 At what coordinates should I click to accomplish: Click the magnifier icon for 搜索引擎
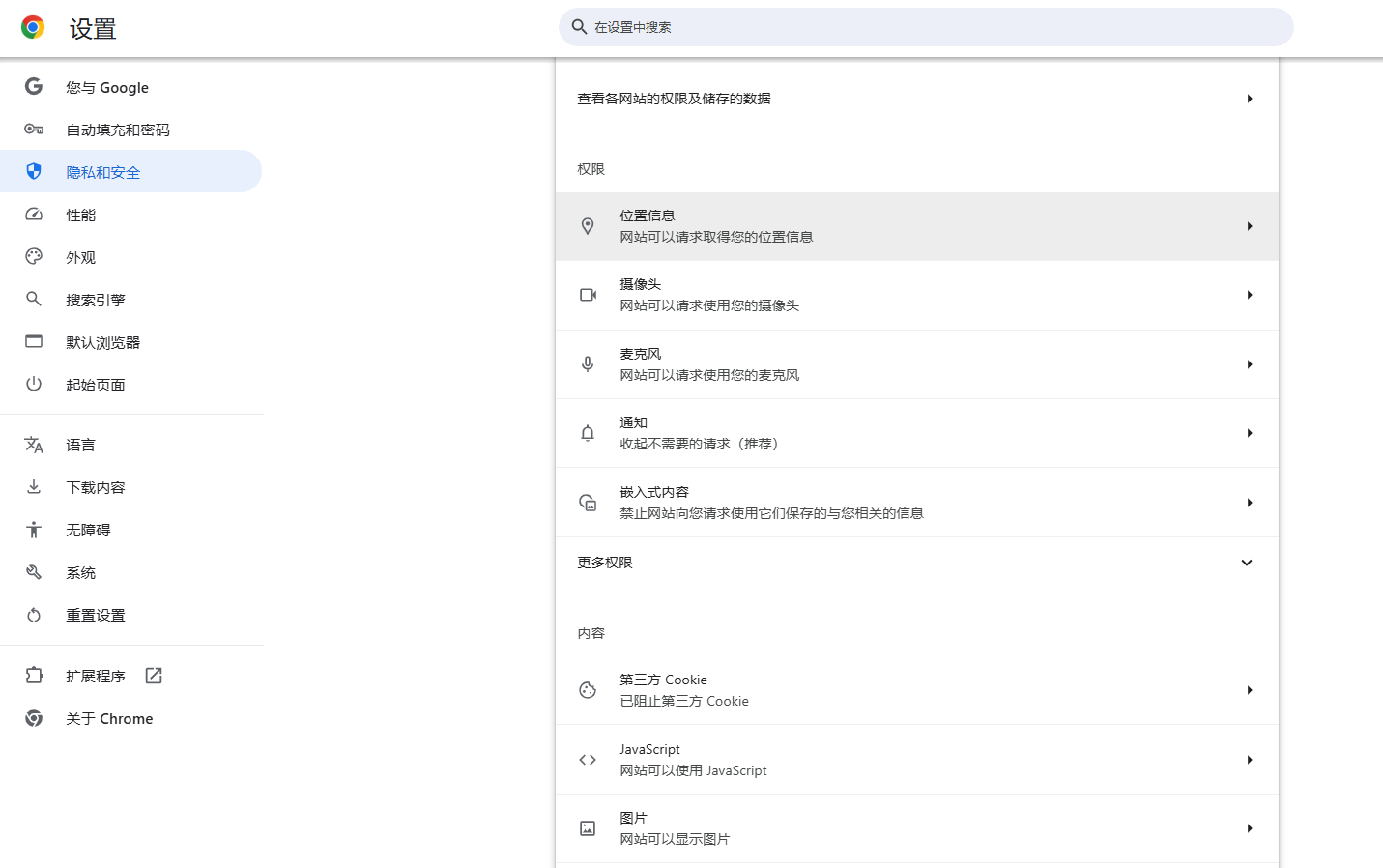(34, 299)
